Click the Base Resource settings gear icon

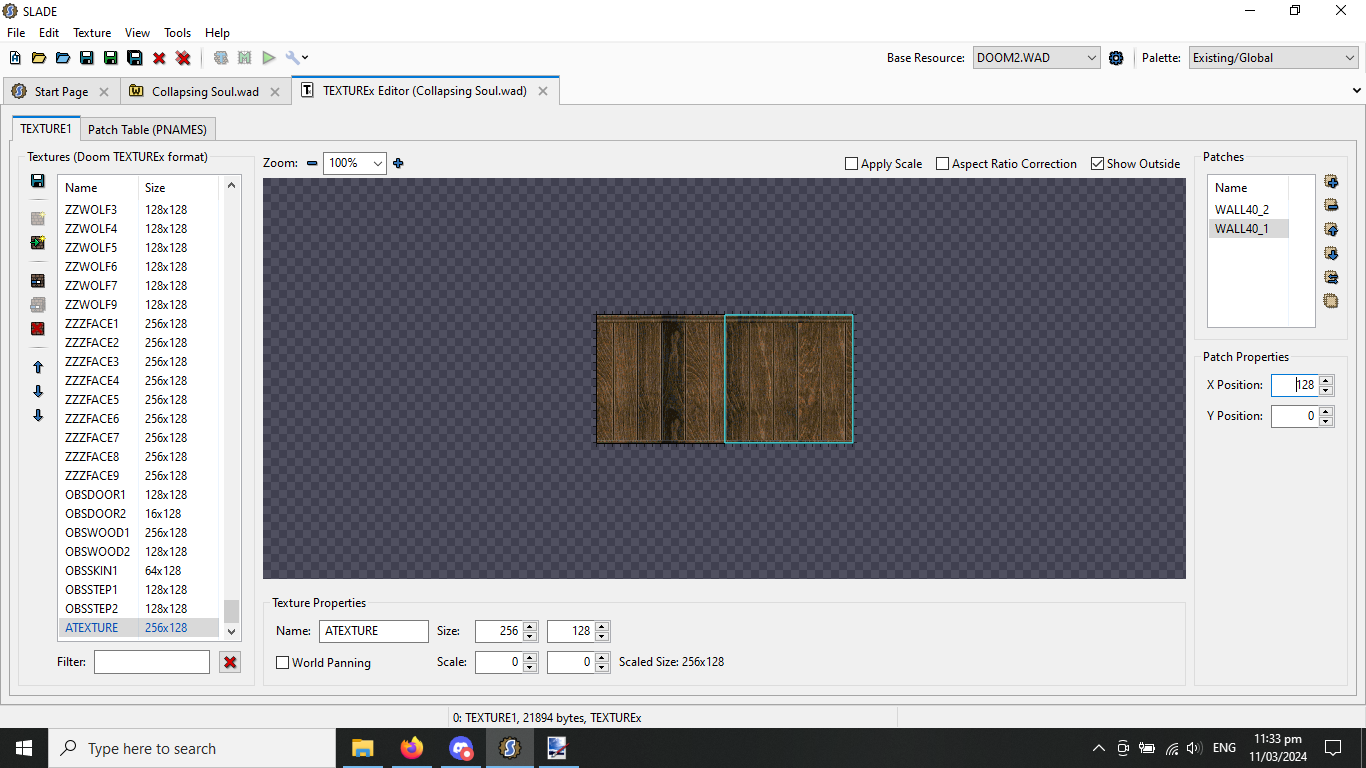(1116, 58)
